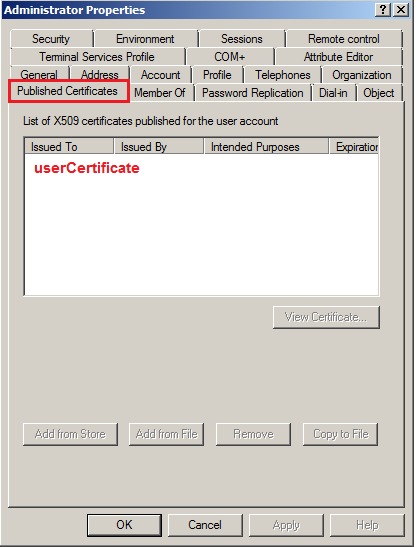Select the Published Certificates tab

click(68, 91)
